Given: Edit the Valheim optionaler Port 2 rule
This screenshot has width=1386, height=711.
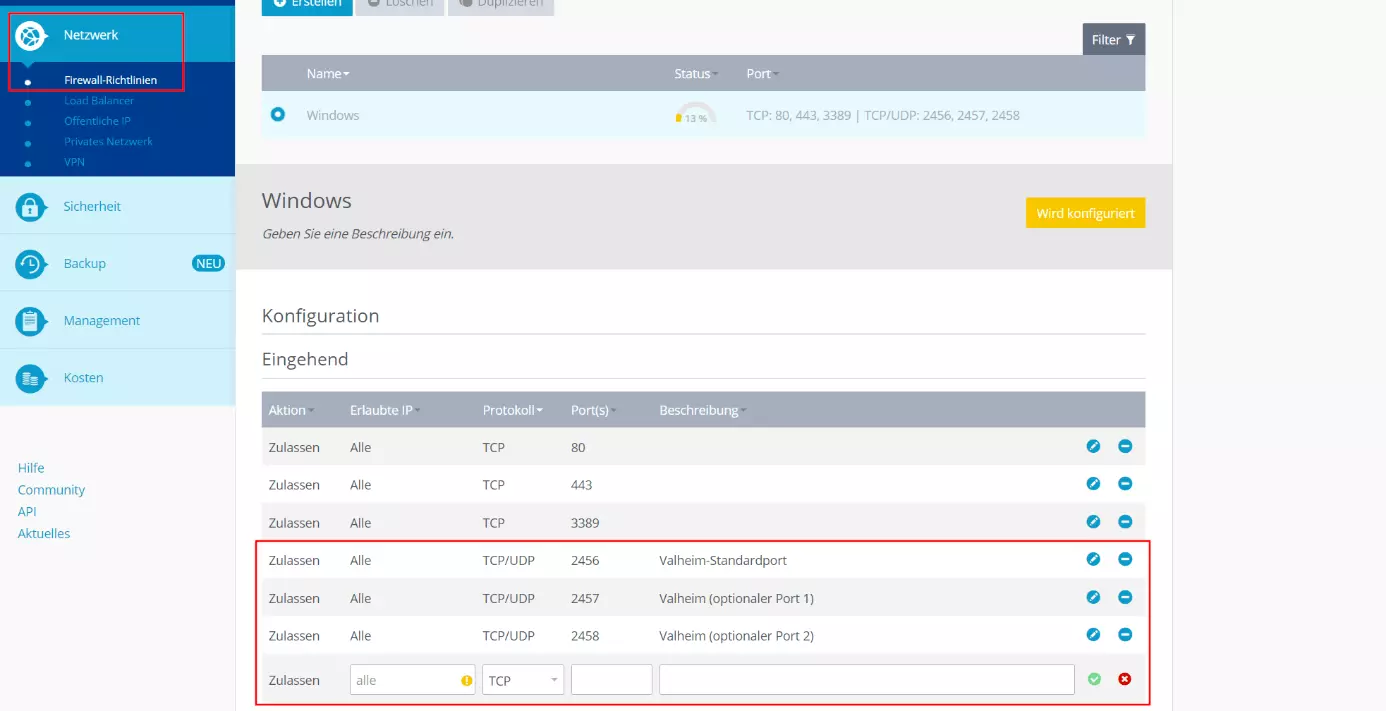Looking at the screenshot, I should [x=1093, y=635].
